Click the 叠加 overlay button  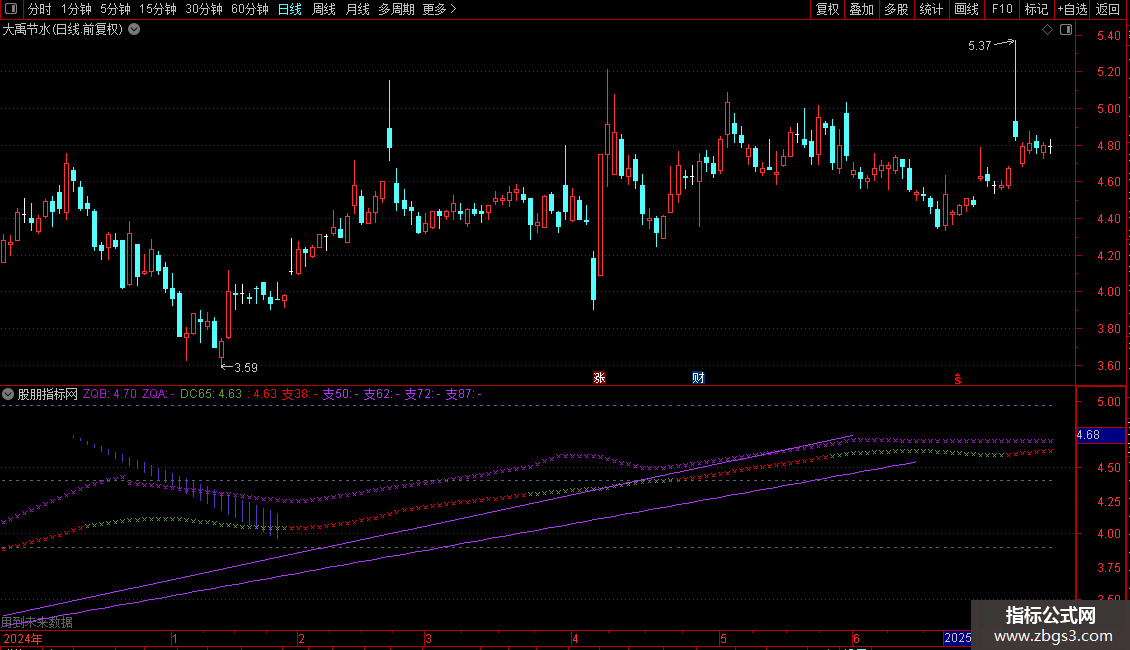click(862, 9)
